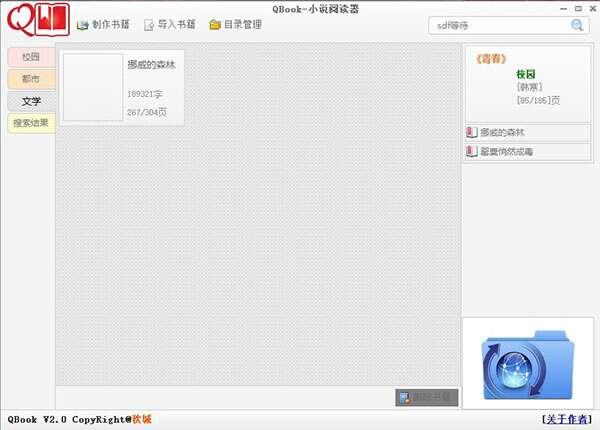Open the 导入书籍 import option
The height and width of the screenshot is (430, 600).
tap(170, 24)
